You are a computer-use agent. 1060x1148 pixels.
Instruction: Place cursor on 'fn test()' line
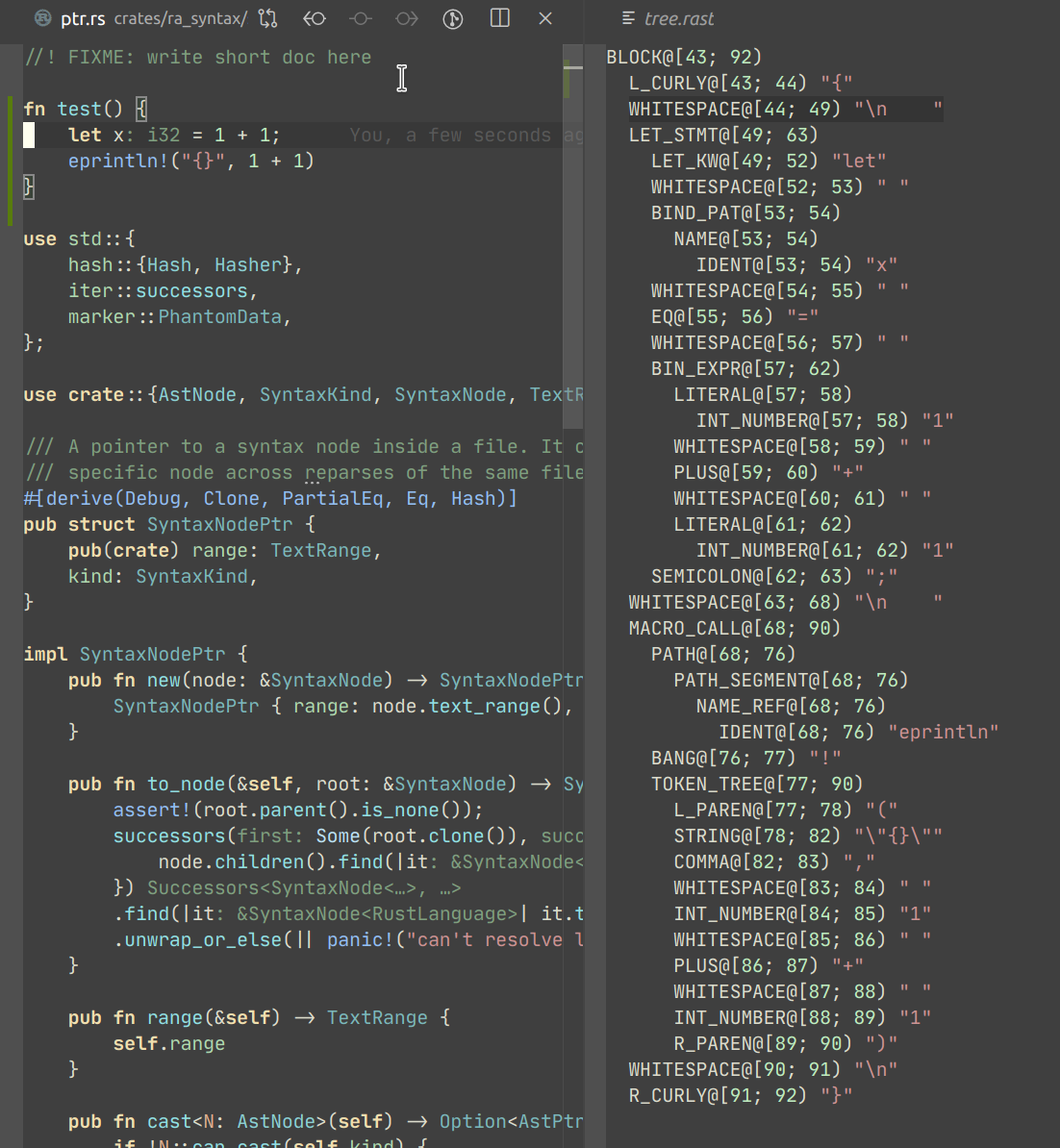86,109
